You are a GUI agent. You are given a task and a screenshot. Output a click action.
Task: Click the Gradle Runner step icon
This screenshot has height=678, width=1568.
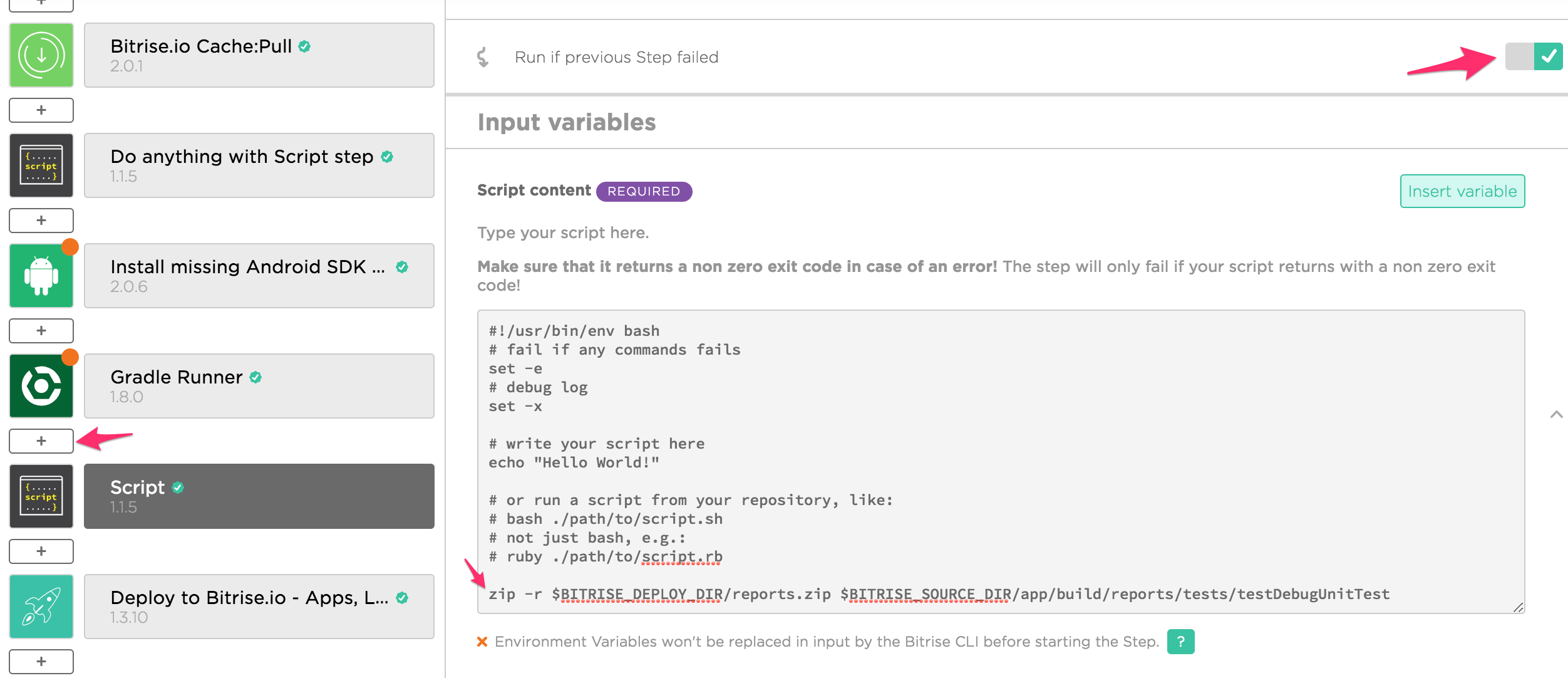pos(41,386)
